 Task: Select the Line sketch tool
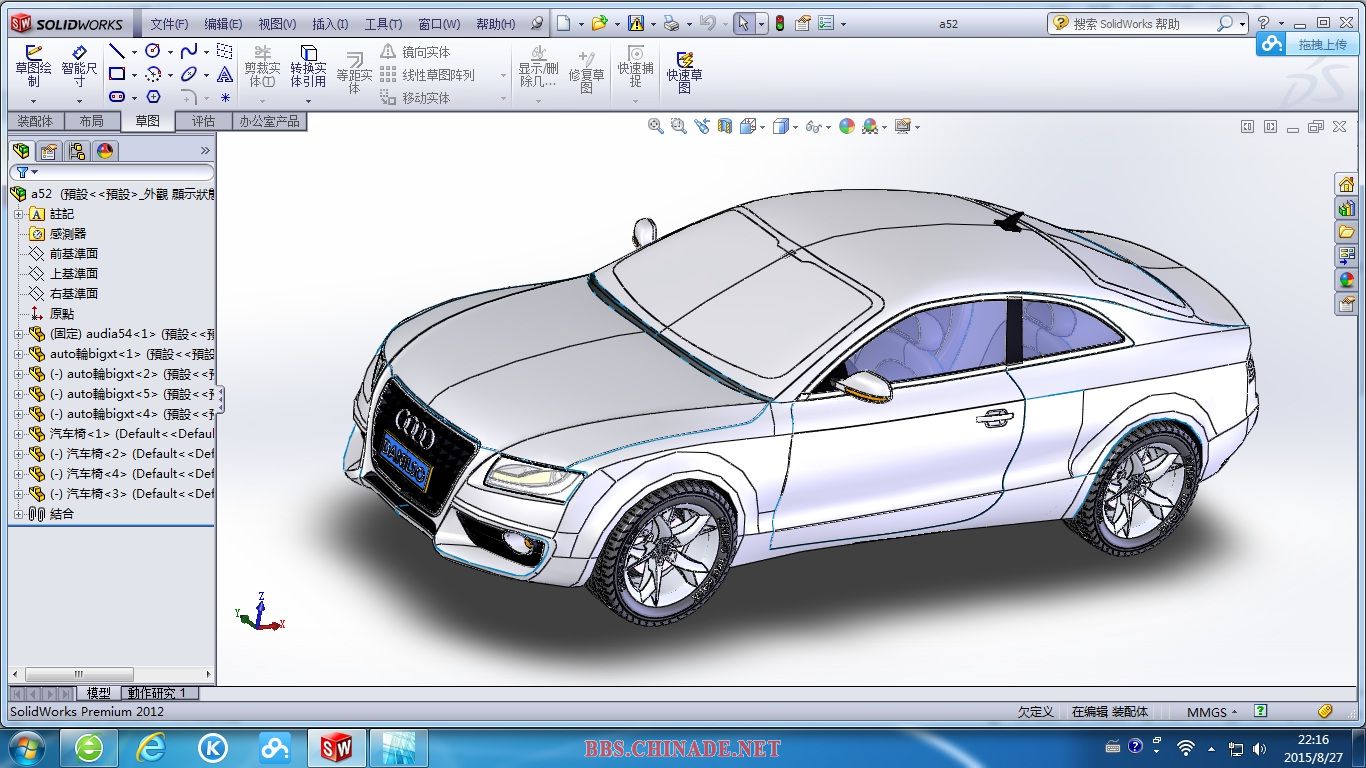click(x=117, y=51)
